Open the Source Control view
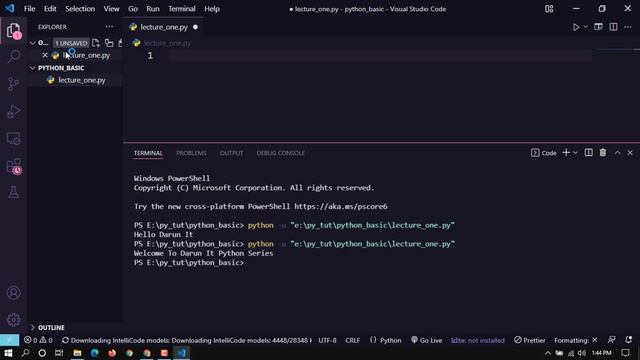The image size is (640, 360). point(13,84)
